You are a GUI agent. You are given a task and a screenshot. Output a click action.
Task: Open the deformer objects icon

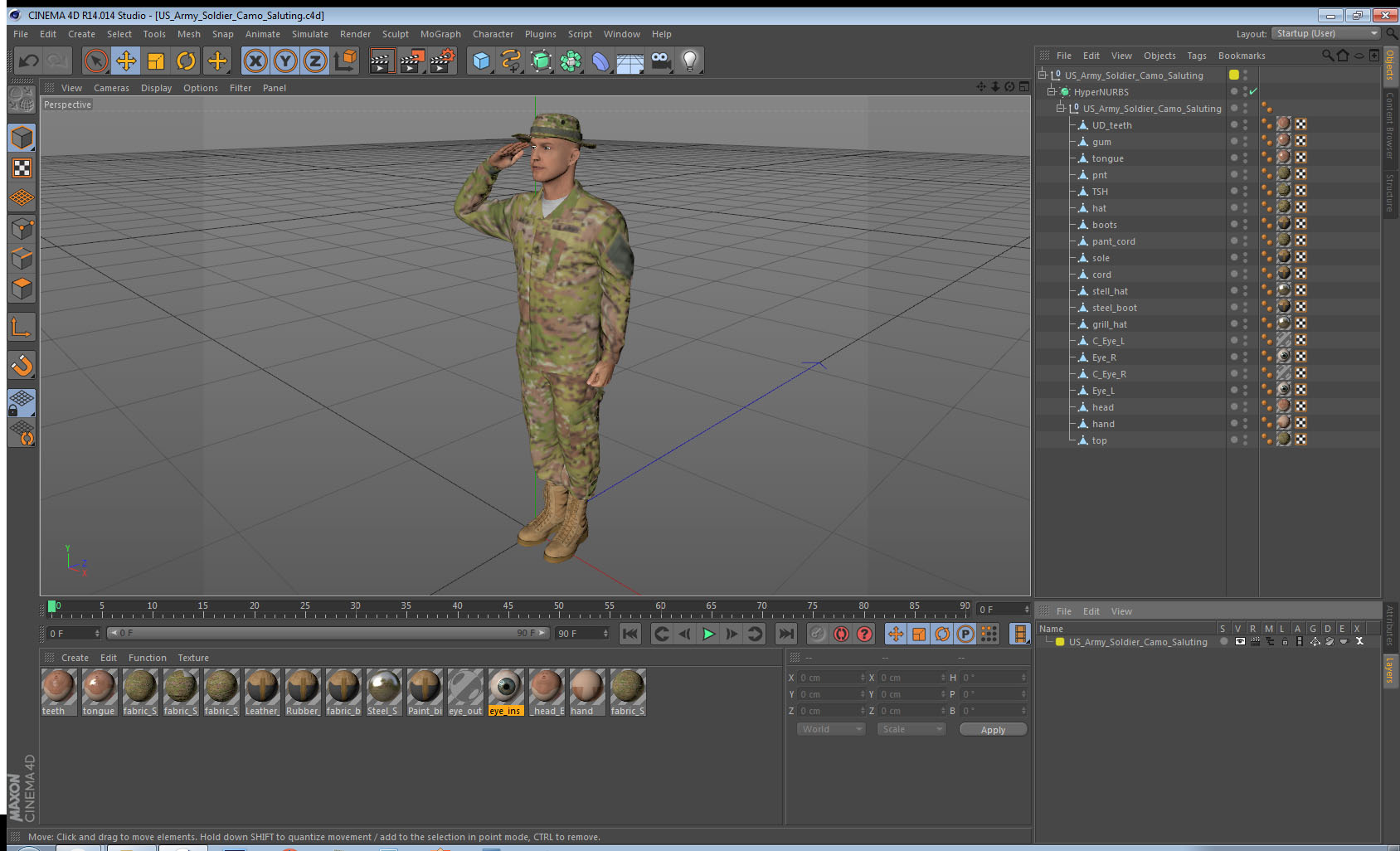coord(600,61)
